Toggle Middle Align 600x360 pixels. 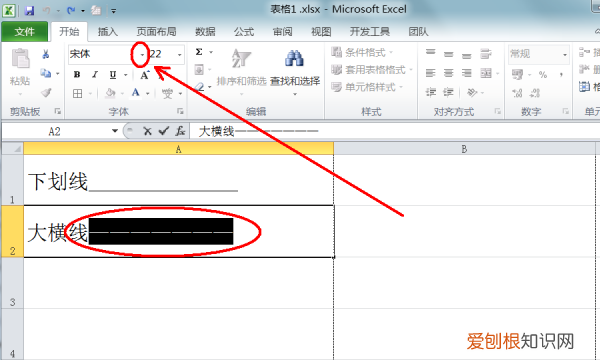coord(448,54)
